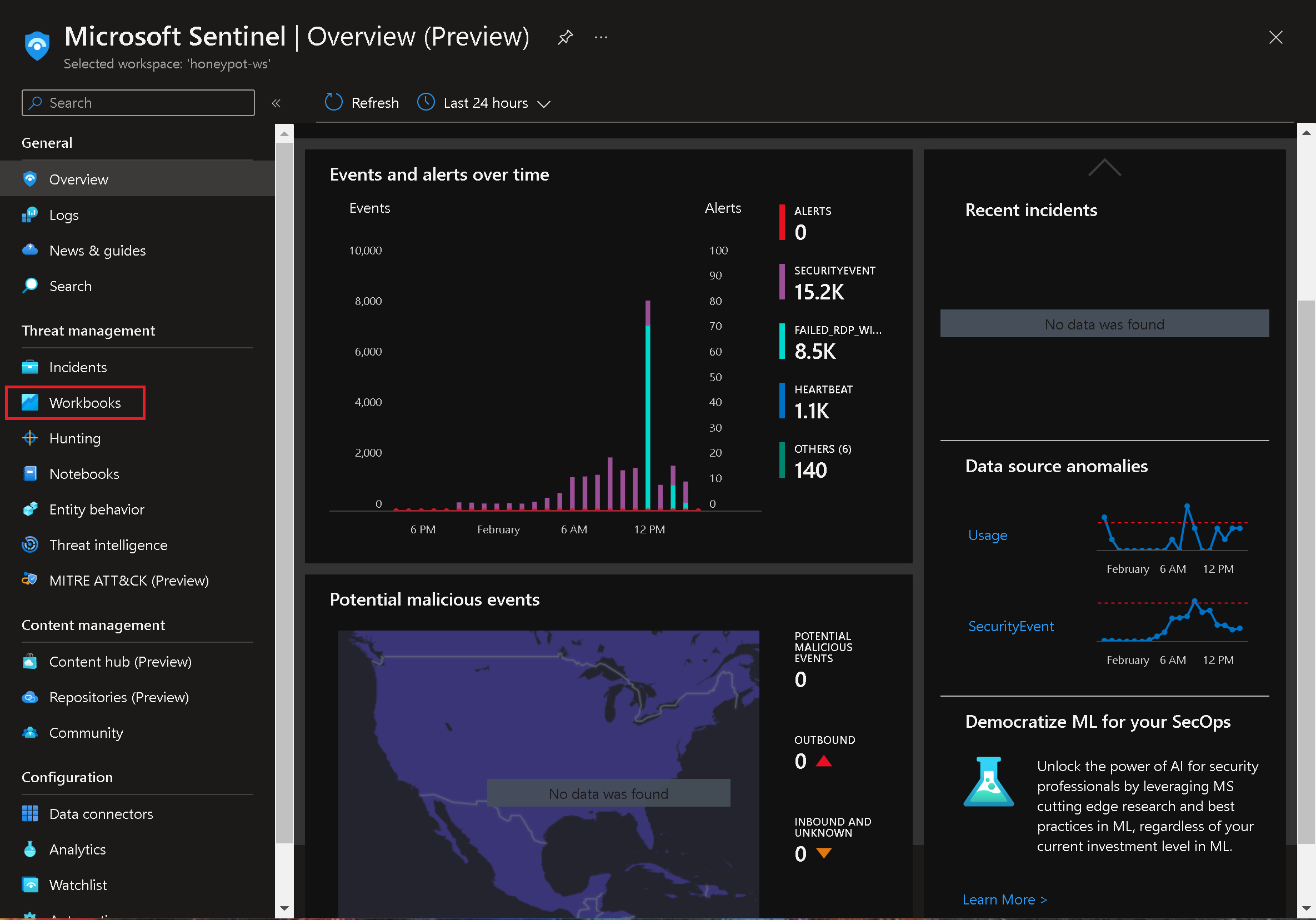Click the Entity Behavior icon in sidebar
1316x920 pixels.
tap(31, 509)
